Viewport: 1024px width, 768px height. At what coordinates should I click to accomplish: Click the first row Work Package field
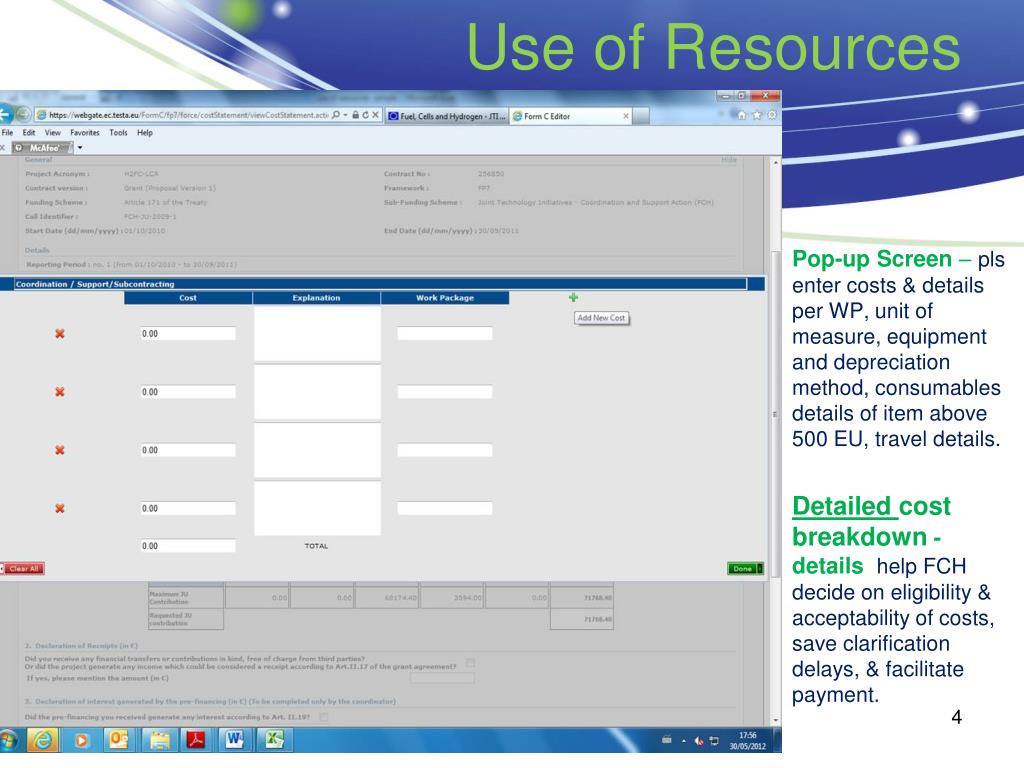(x=445, y=334)
